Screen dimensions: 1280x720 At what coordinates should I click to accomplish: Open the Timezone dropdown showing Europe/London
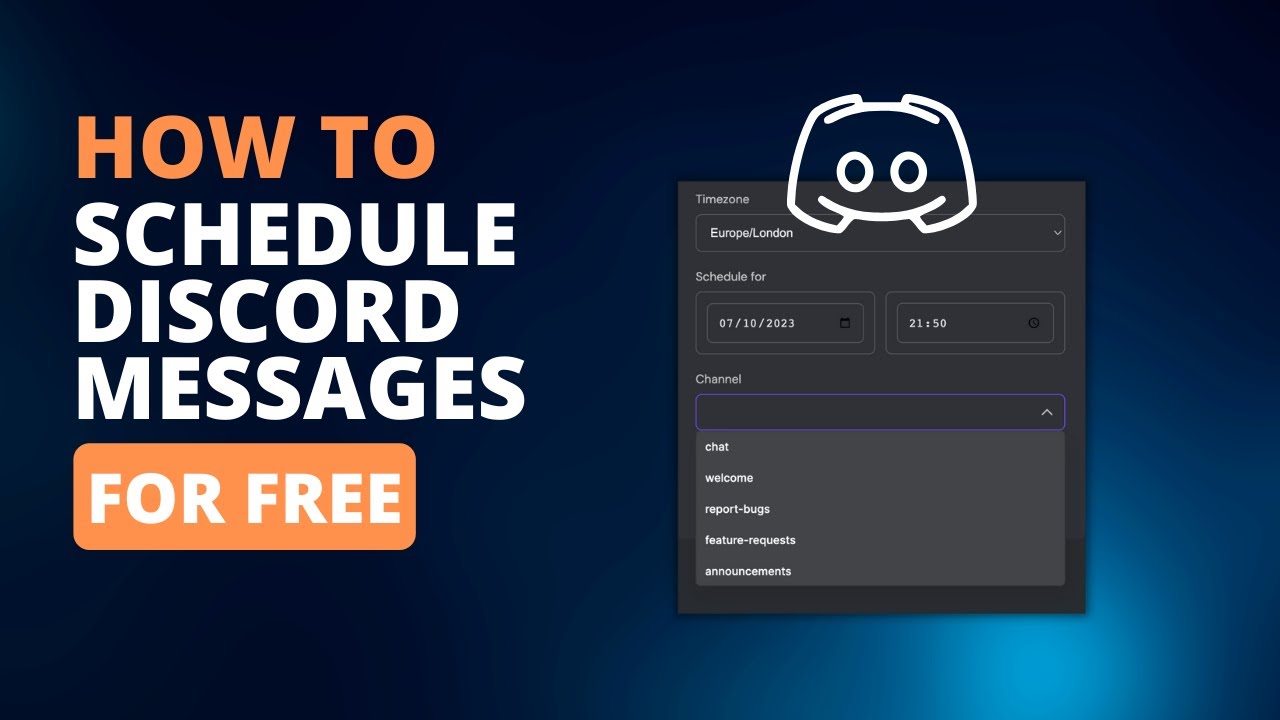coord(880,233)
